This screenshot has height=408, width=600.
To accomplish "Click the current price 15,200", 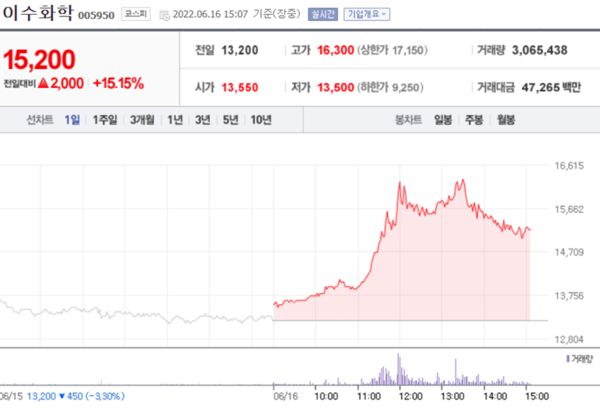I will pyautogui.click(x=39, y=60).
